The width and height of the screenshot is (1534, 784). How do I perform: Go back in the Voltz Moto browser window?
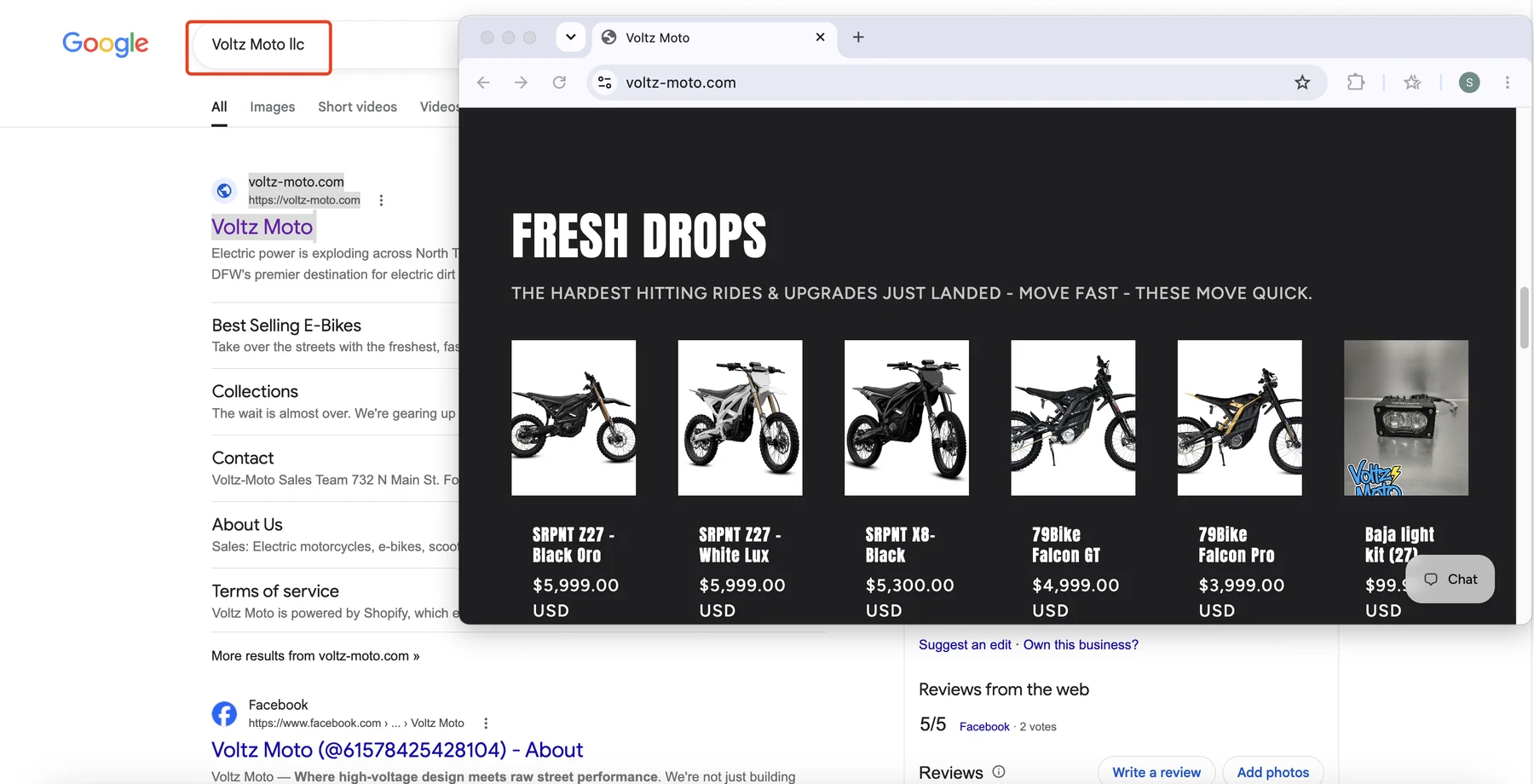(483, 83)
